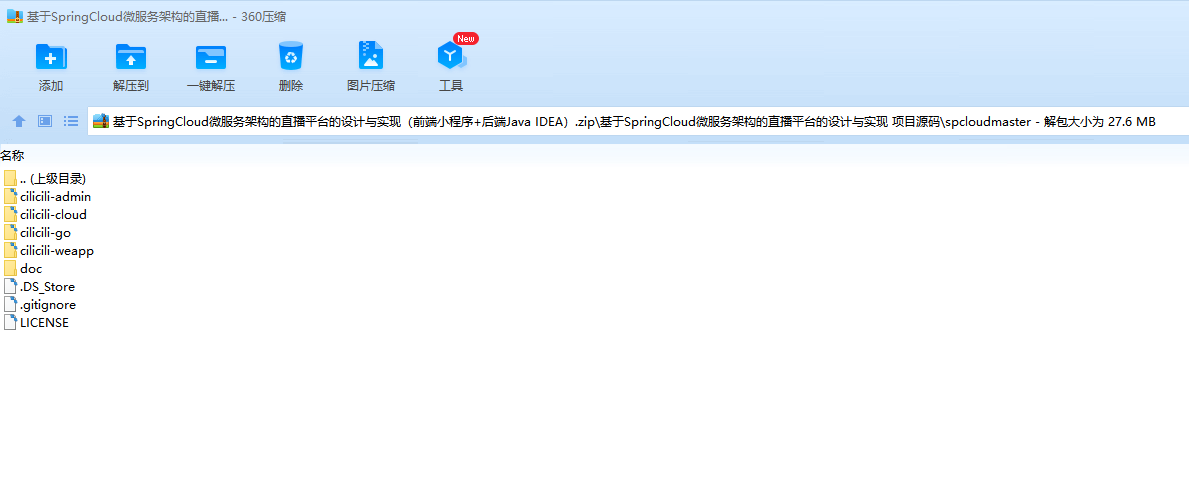The width and height of the screenshot is (1189, 478).
Task: Select the .gitignore file
Action: coord(39,304)
